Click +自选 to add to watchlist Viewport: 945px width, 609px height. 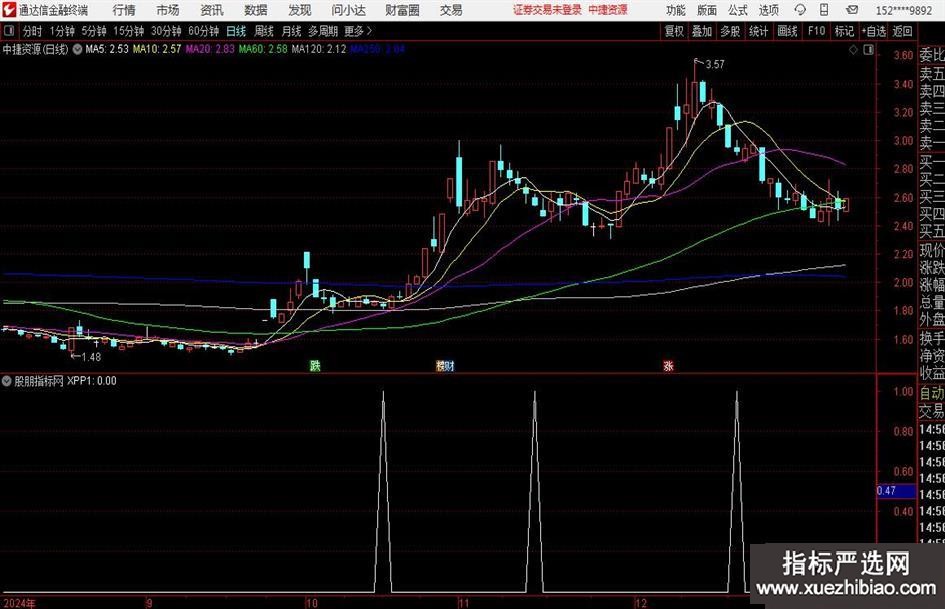873,31
